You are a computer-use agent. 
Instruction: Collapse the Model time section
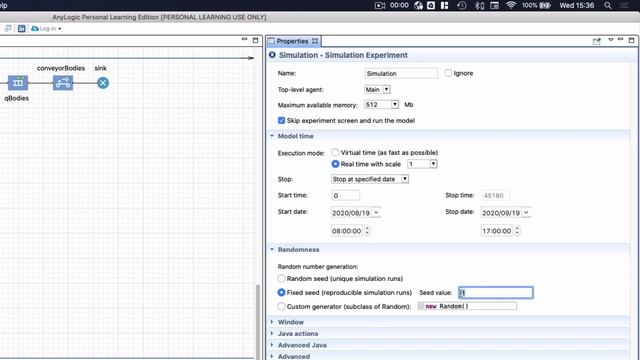click(x=272, y=136)
